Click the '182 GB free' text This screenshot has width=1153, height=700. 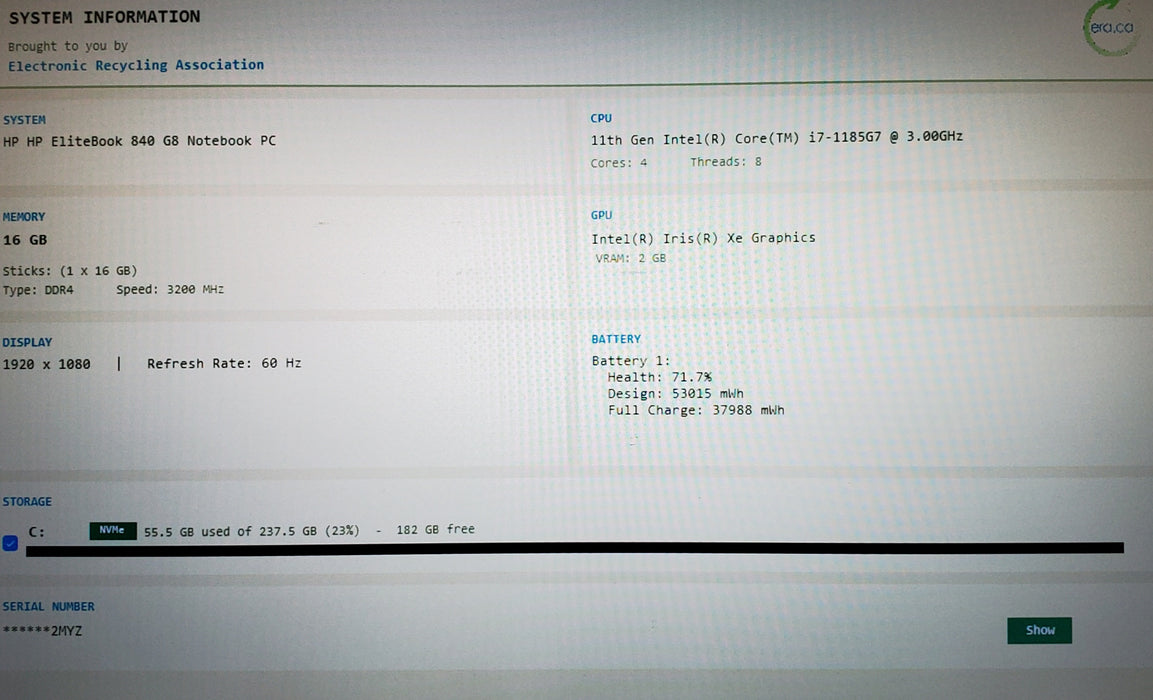click(x=435, y=529)
